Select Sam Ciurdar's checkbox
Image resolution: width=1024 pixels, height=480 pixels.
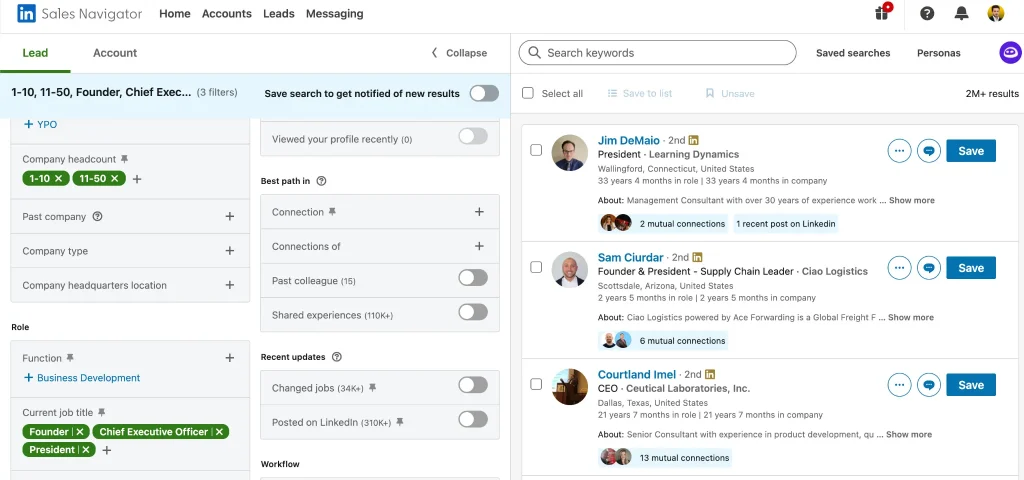coord(536,267)
